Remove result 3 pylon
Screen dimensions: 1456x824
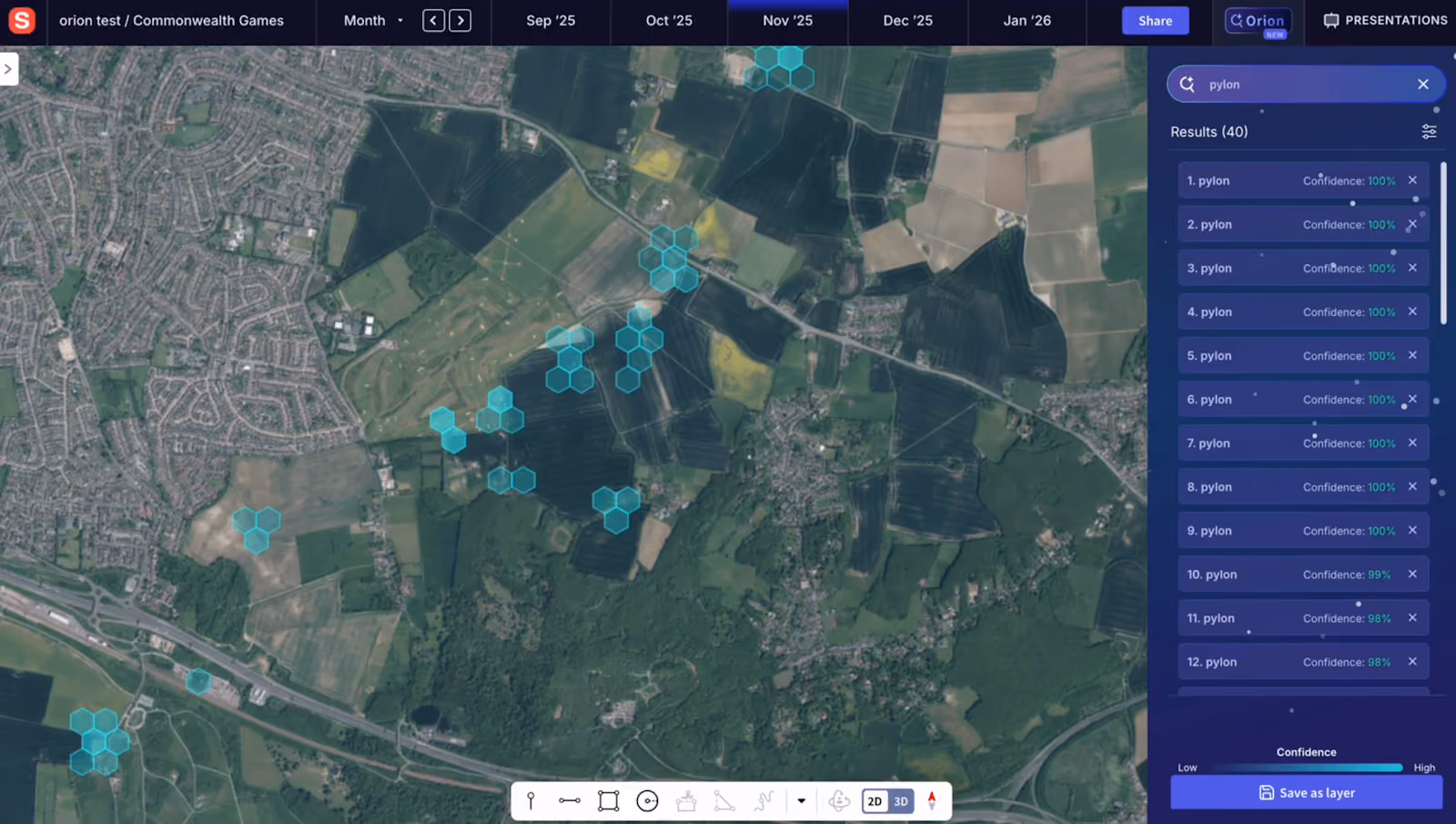(1412, 268)
